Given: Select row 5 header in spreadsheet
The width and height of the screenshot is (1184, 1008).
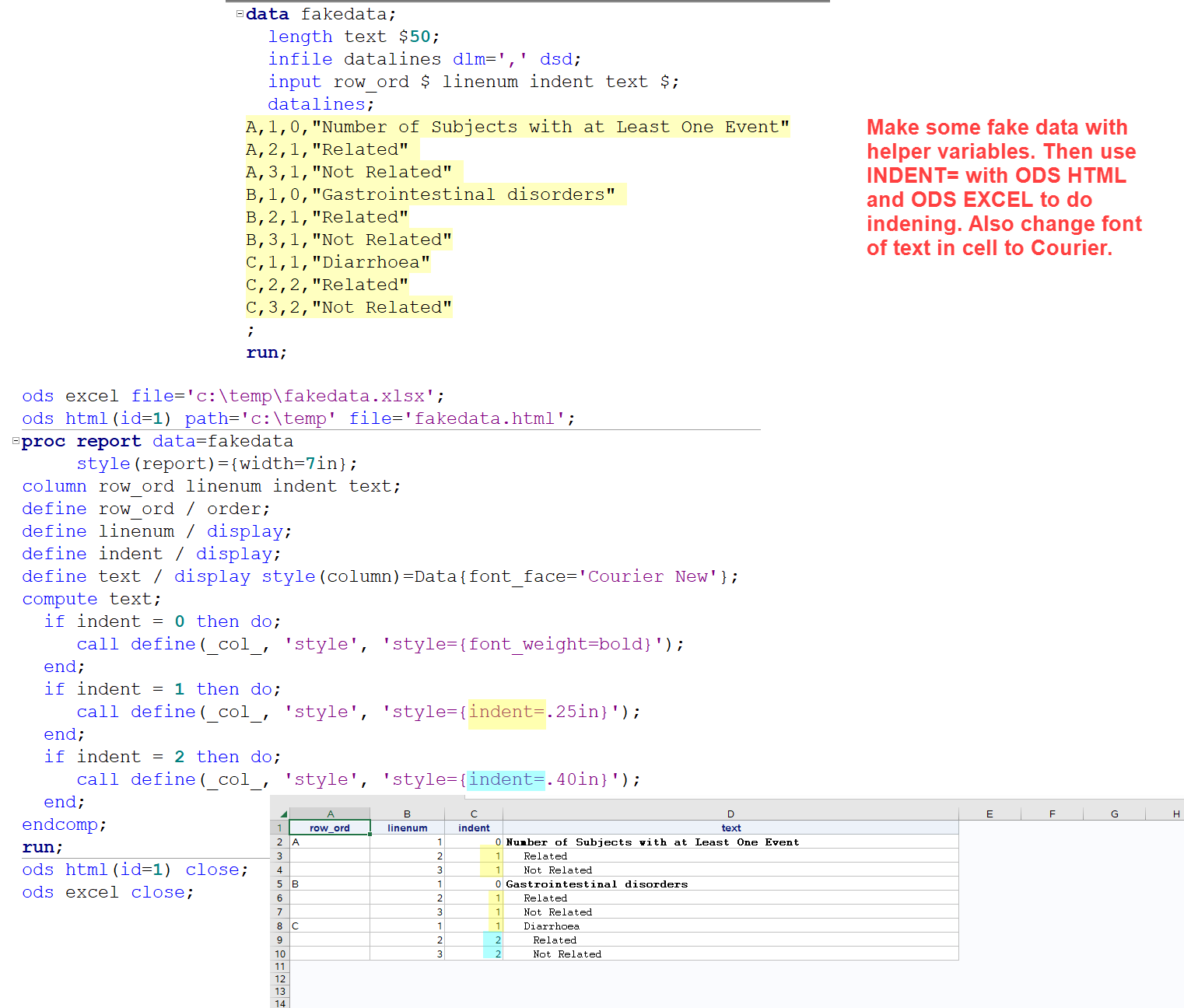Looking at the screenshot, I should coord(279,884).
